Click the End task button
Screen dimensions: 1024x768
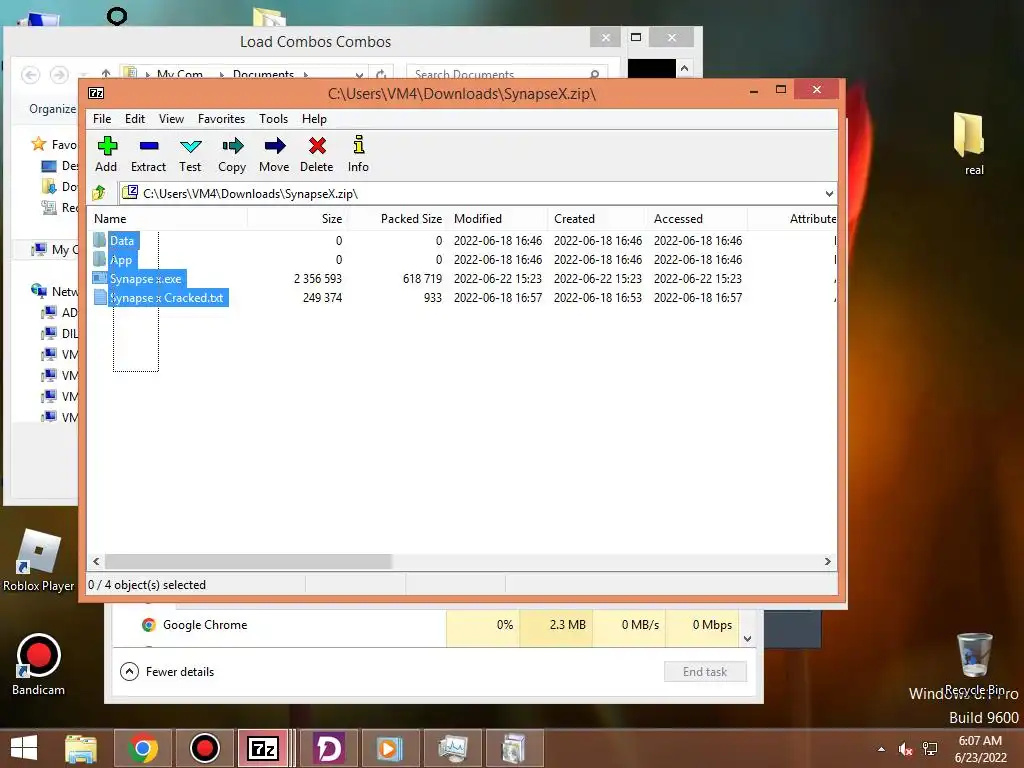(x=705, y=672)
